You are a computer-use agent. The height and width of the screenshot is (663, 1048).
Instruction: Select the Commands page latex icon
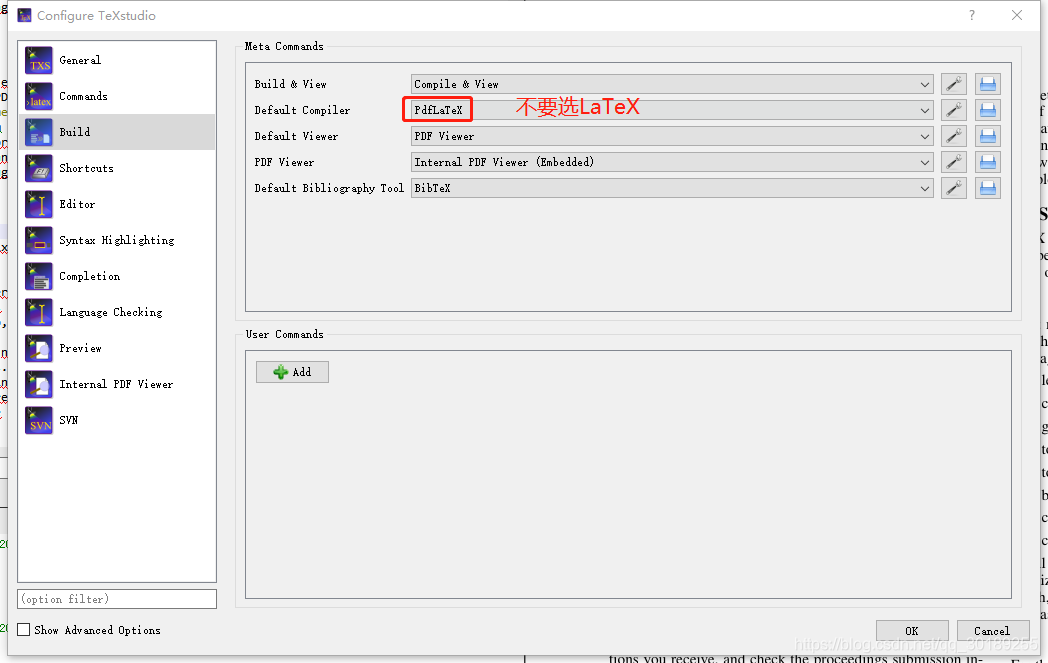[39, 96]
